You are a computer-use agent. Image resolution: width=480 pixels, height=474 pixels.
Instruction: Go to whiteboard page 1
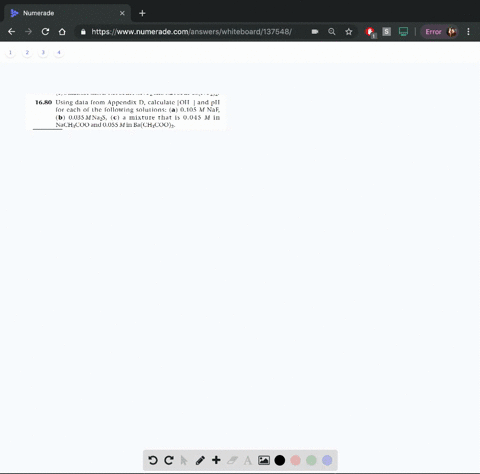pos(10,52)
